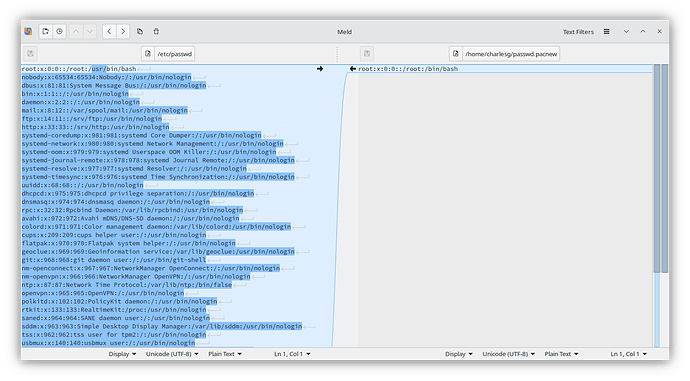Click the geoclue Geoinformation service line
The width and height of the screenshot is (690, 381).
pyautogui.click(x=158, y=252)
